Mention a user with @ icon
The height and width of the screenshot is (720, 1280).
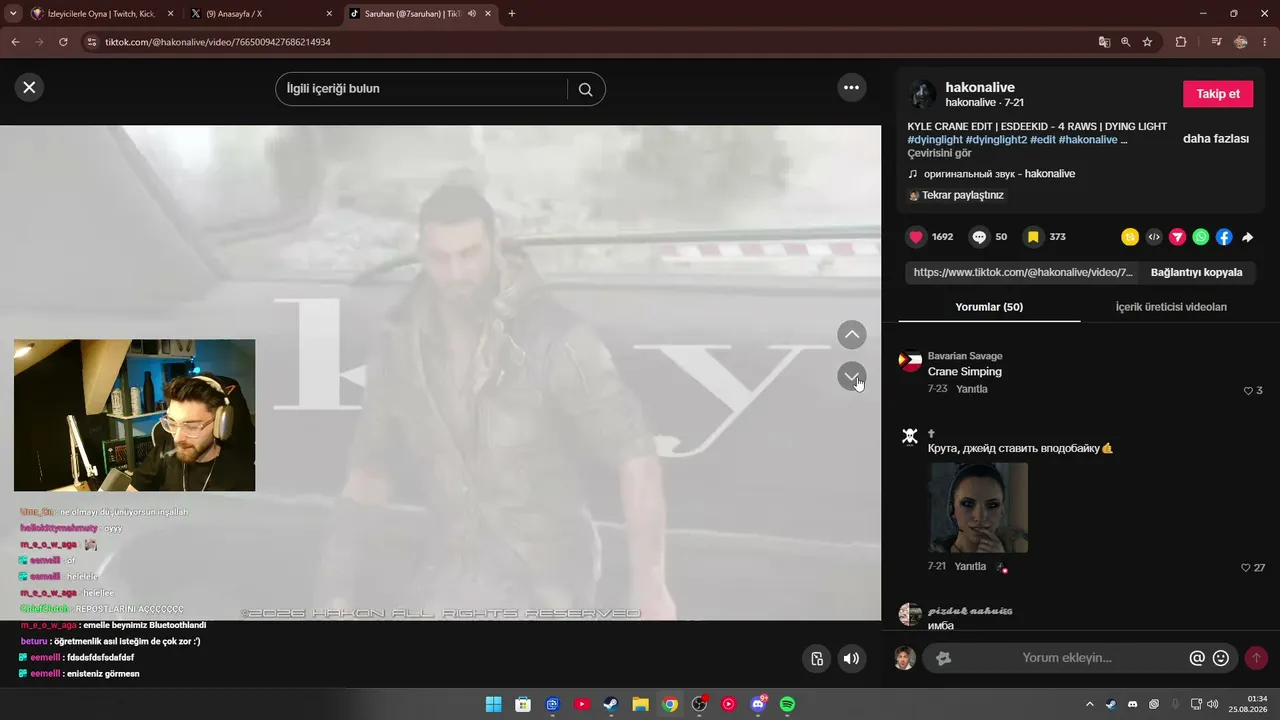(x=1197, y=658)
